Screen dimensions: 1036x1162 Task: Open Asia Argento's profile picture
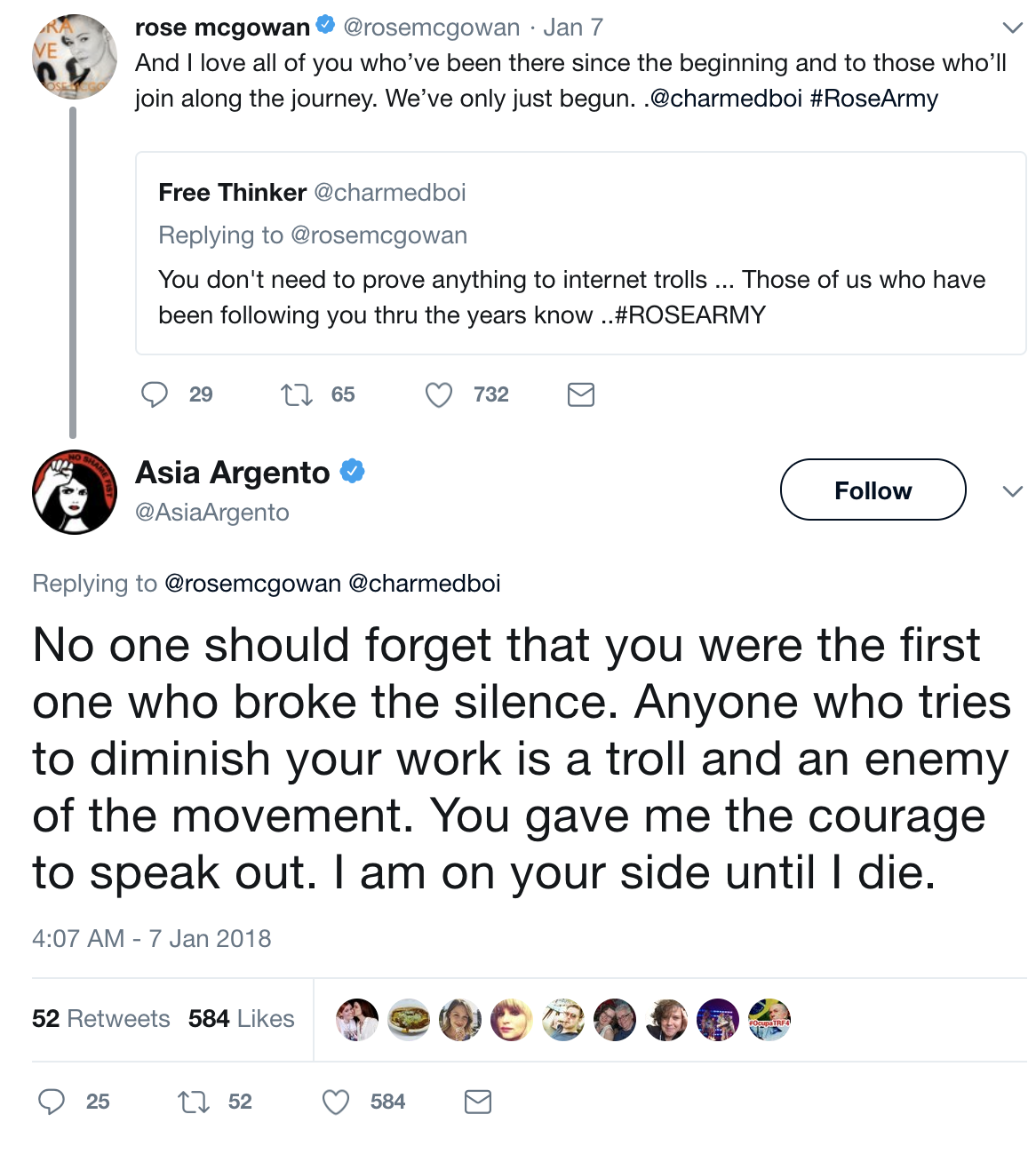tap(75, 491)
